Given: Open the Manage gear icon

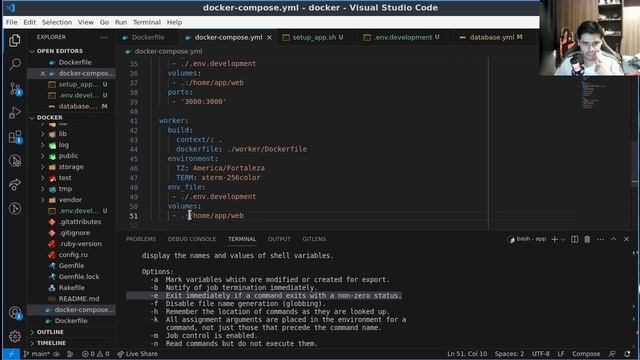Looking at the screenshot, I should coord(15,336).
